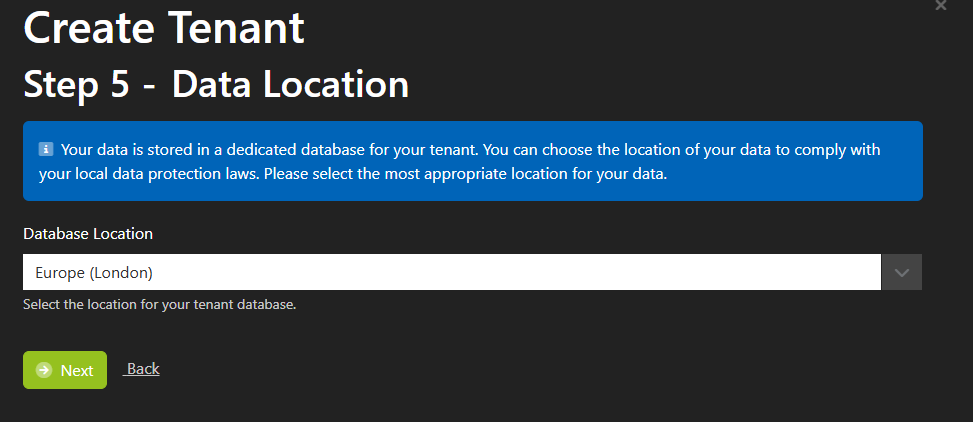Click the Next button
The image size is (973, 422).
[x=65, y=370]
